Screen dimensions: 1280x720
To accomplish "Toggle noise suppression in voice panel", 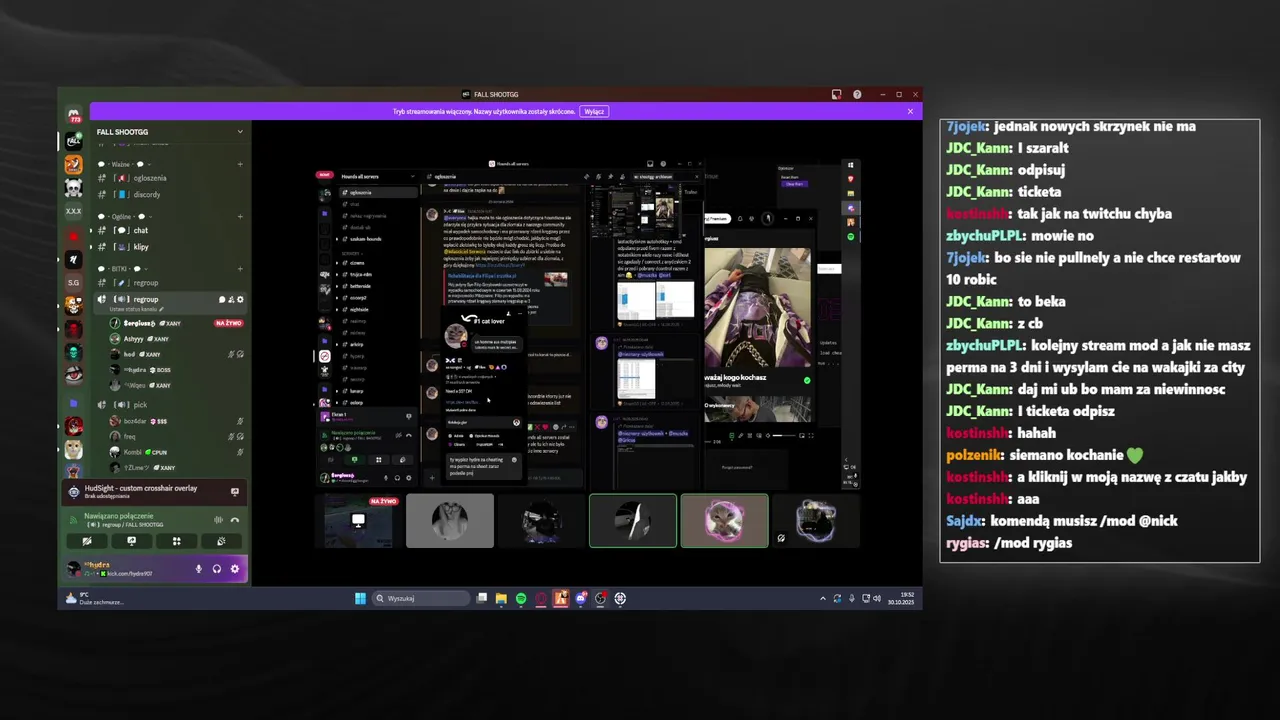I will pos(218,520).
